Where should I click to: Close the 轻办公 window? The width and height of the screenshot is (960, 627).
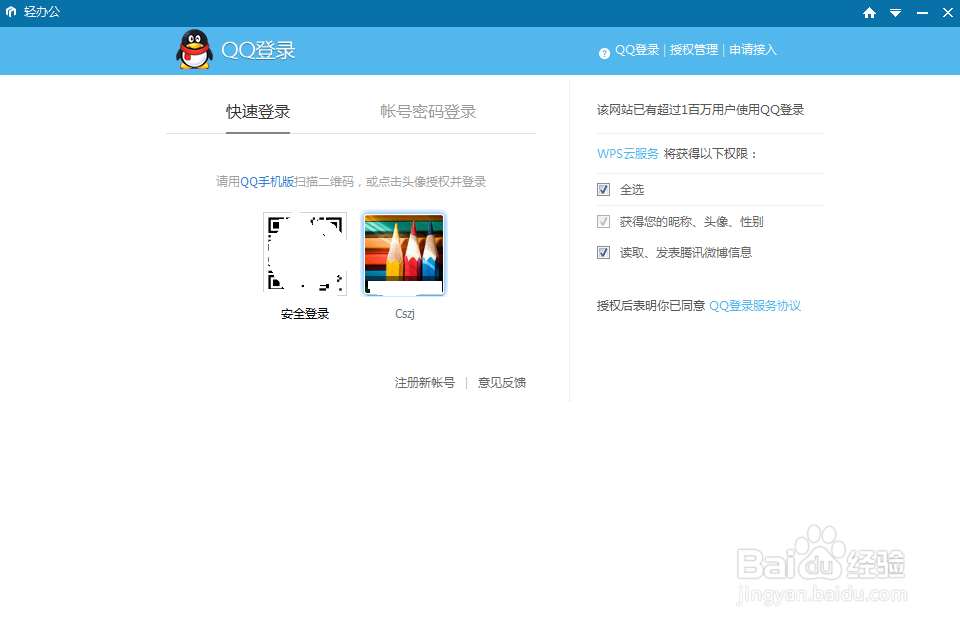click(x=948, y=12)
